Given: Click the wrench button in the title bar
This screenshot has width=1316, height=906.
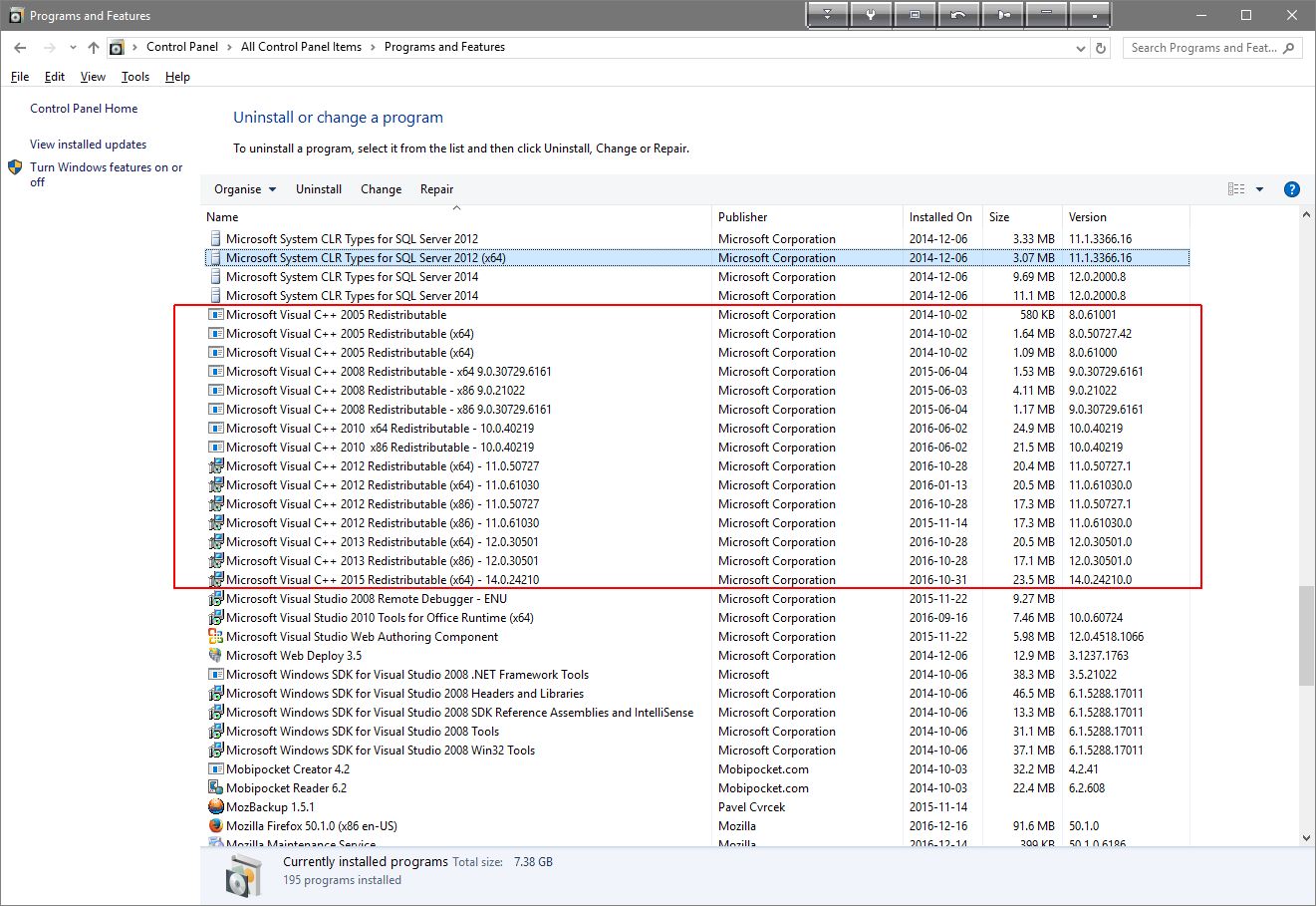Looking at the screenshot, I should [x=871, y=15].
